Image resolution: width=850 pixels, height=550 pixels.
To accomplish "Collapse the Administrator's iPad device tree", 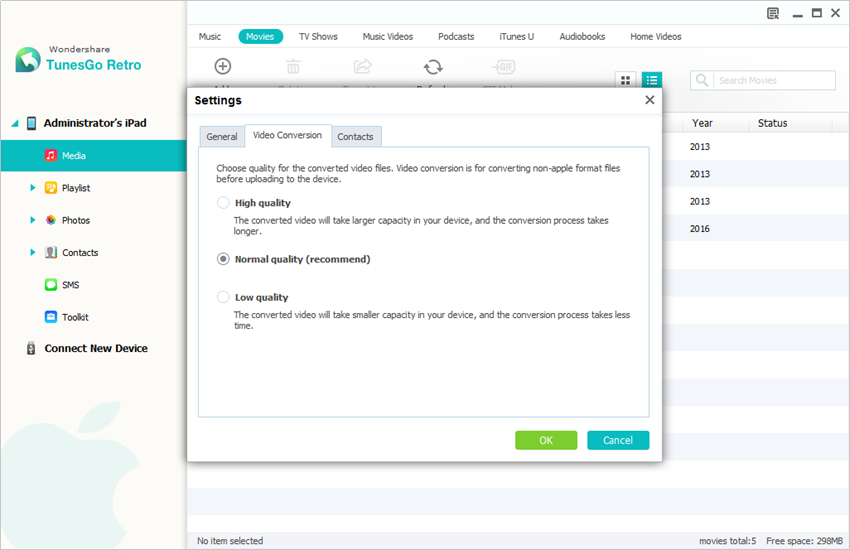I will click(15, 124).
